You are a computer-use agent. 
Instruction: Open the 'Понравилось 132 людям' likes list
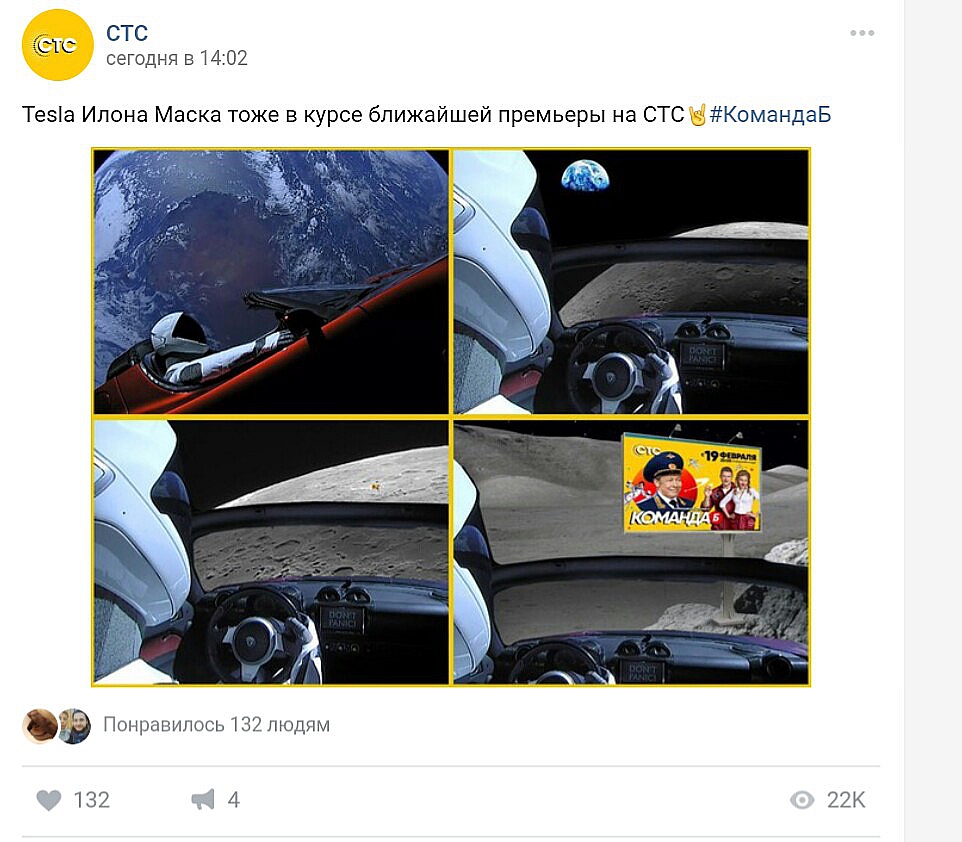(217, 725)
